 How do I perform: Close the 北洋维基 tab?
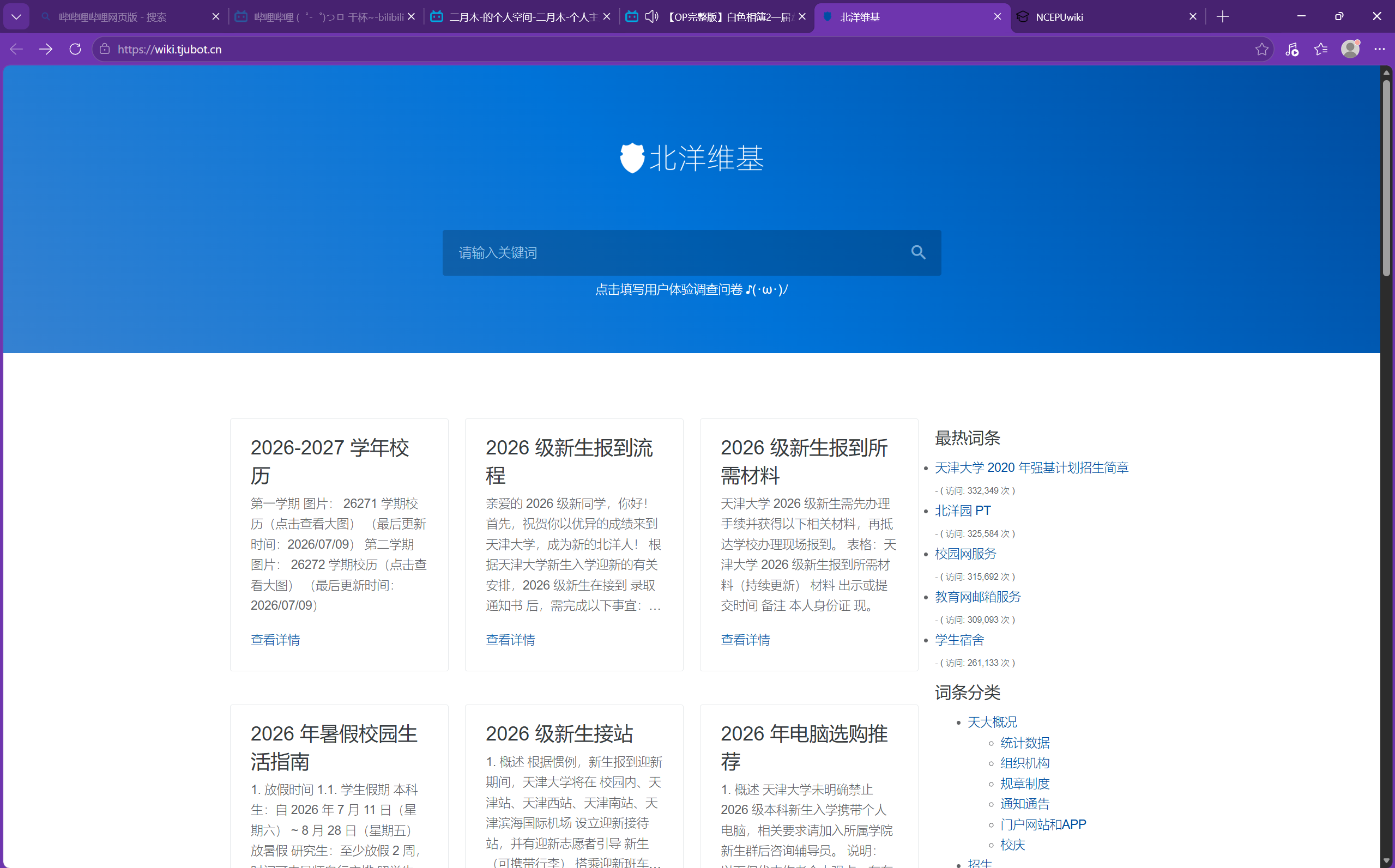coord(998,17)
